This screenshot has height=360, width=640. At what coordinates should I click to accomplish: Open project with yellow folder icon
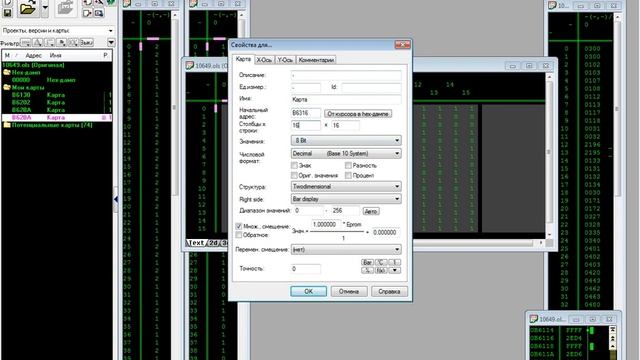point(28,8)
